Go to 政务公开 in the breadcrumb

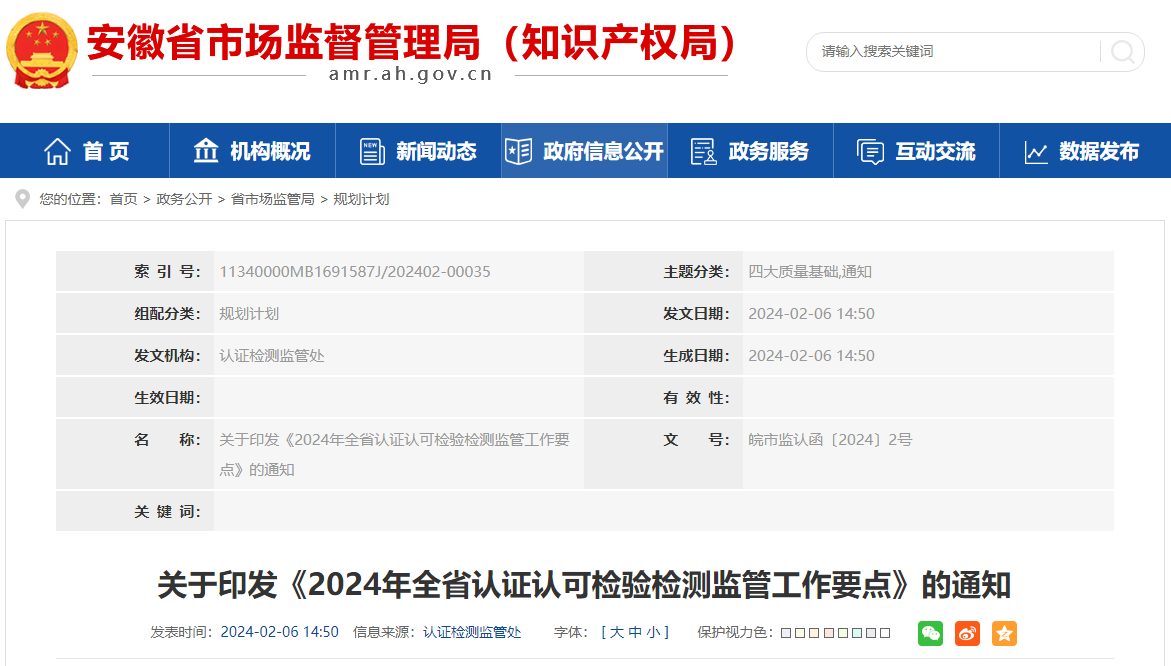(184, 200)
